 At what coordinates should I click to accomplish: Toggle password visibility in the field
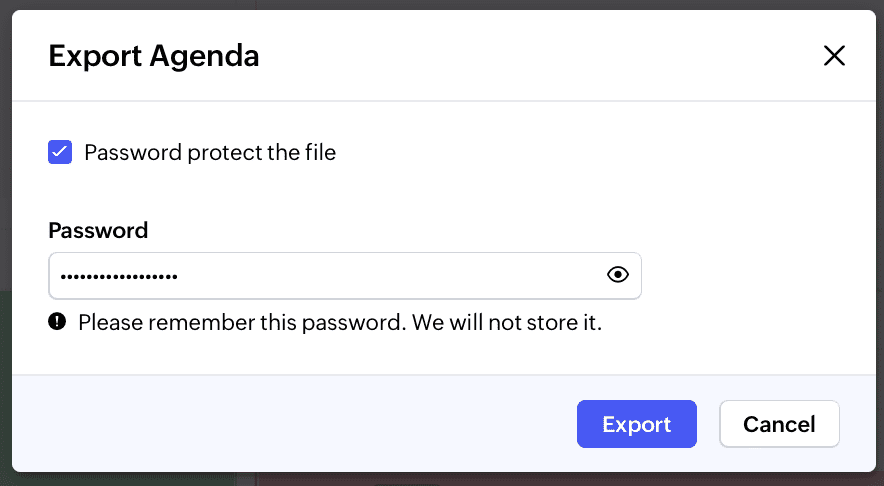click(618, 275)
